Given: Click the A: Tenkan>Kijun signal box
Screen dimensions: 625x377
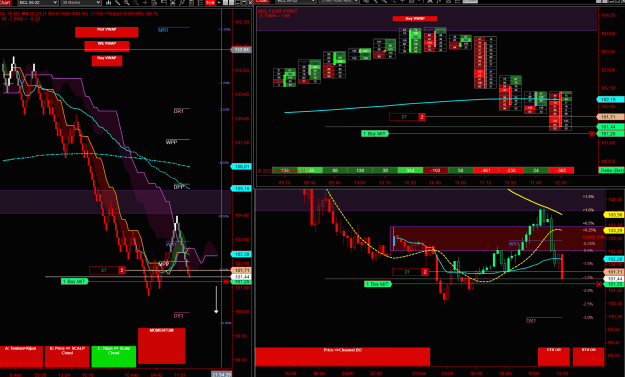Looking at the screenshot, I should pyautogui.click(x=21, y=356).
